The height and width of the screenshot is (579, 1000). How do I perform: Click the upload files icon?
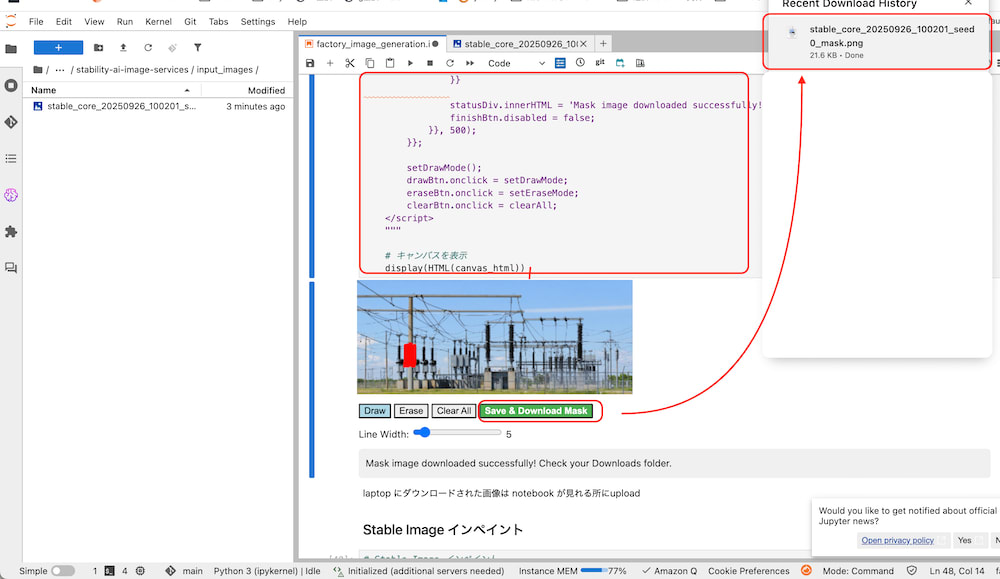123,48
